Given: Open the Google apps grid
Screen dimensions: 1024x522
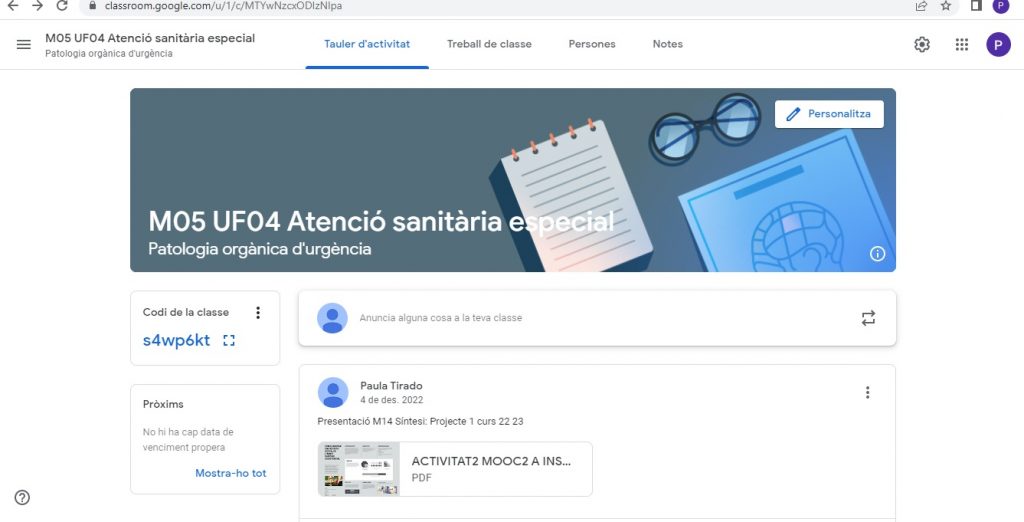Looking at the screenshot, I should pyautogui.click(x=961, y=45).
